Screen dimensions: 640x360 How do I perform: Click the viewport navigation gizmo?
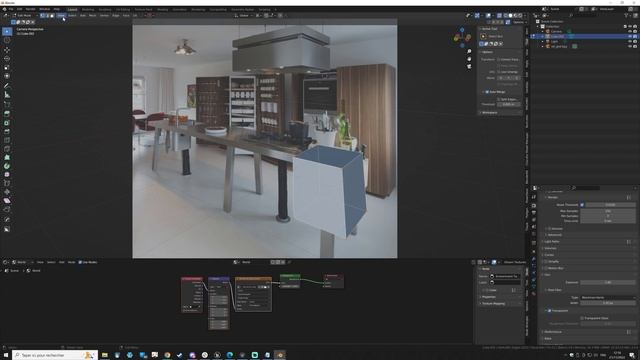tap(462, 37)
